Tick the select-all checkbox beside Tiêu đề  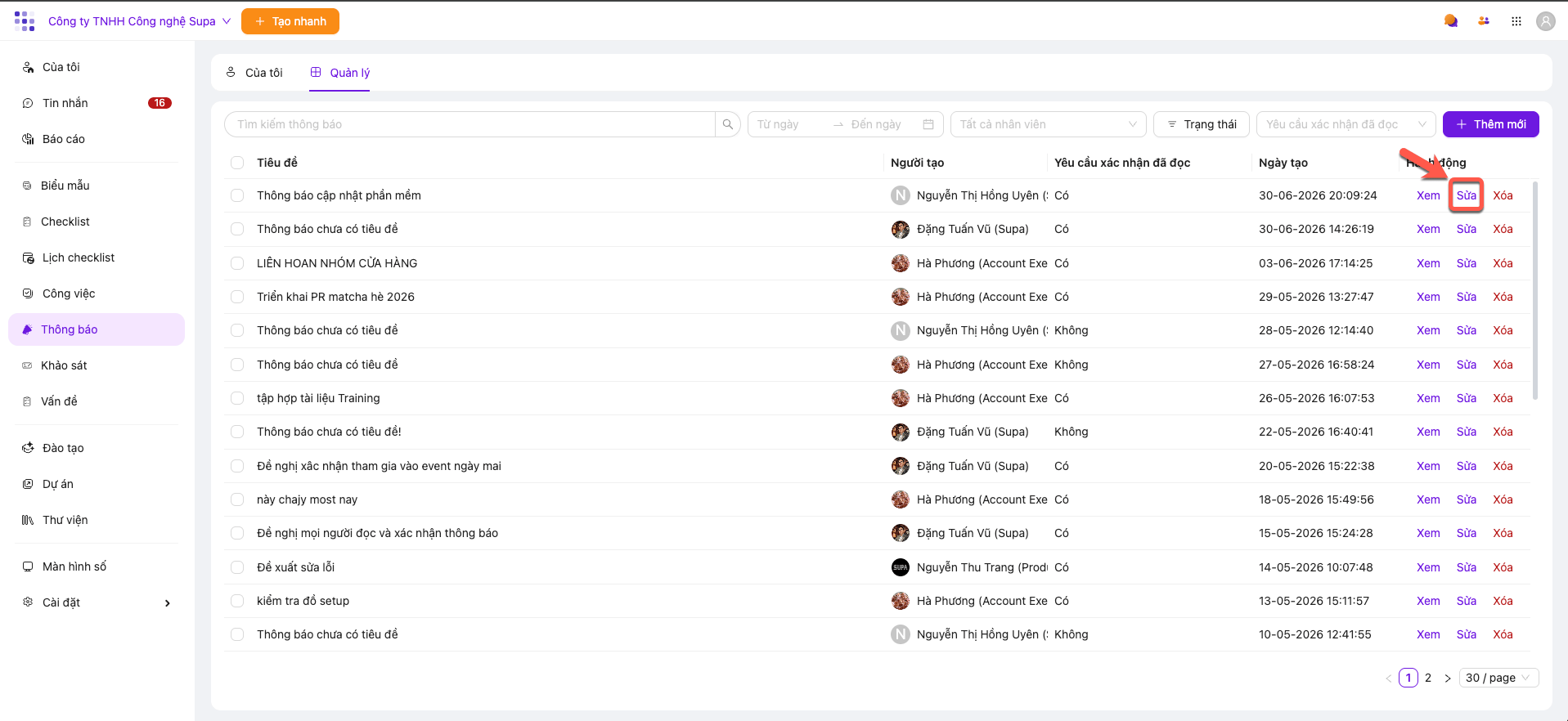tap(237, 163)
